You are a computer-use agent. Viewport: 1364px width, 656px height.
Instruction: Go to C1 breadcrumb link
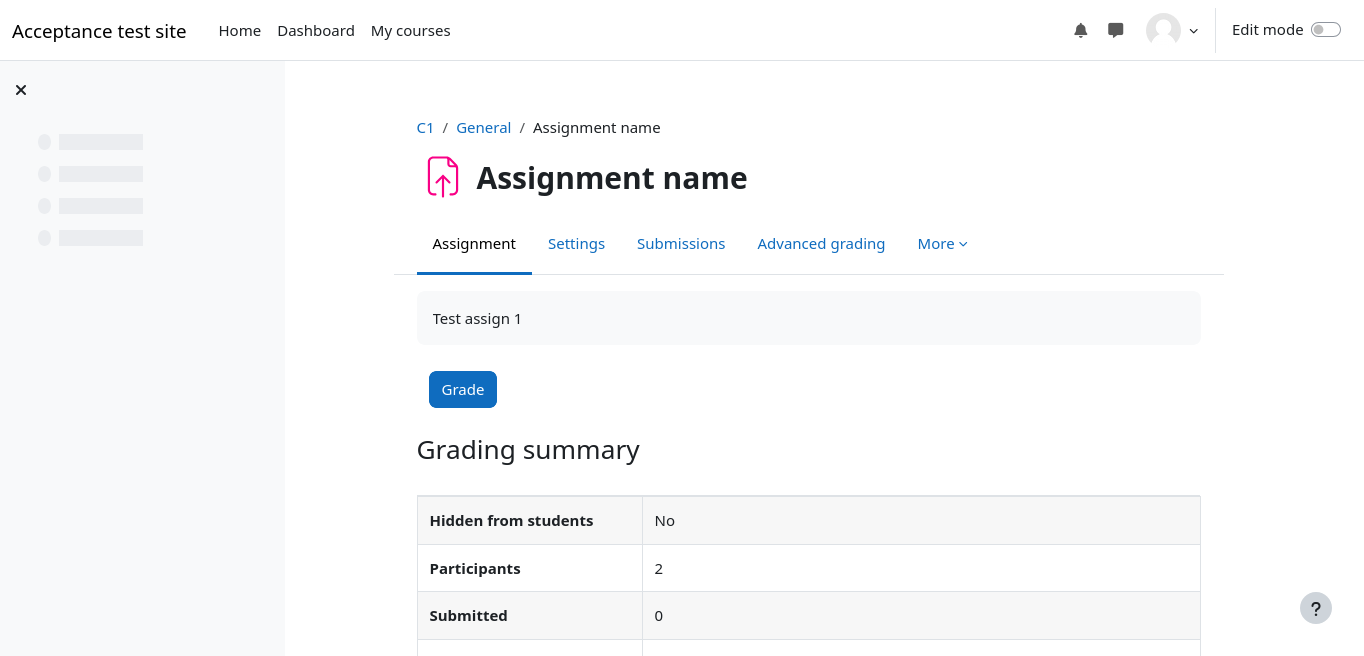425,128
